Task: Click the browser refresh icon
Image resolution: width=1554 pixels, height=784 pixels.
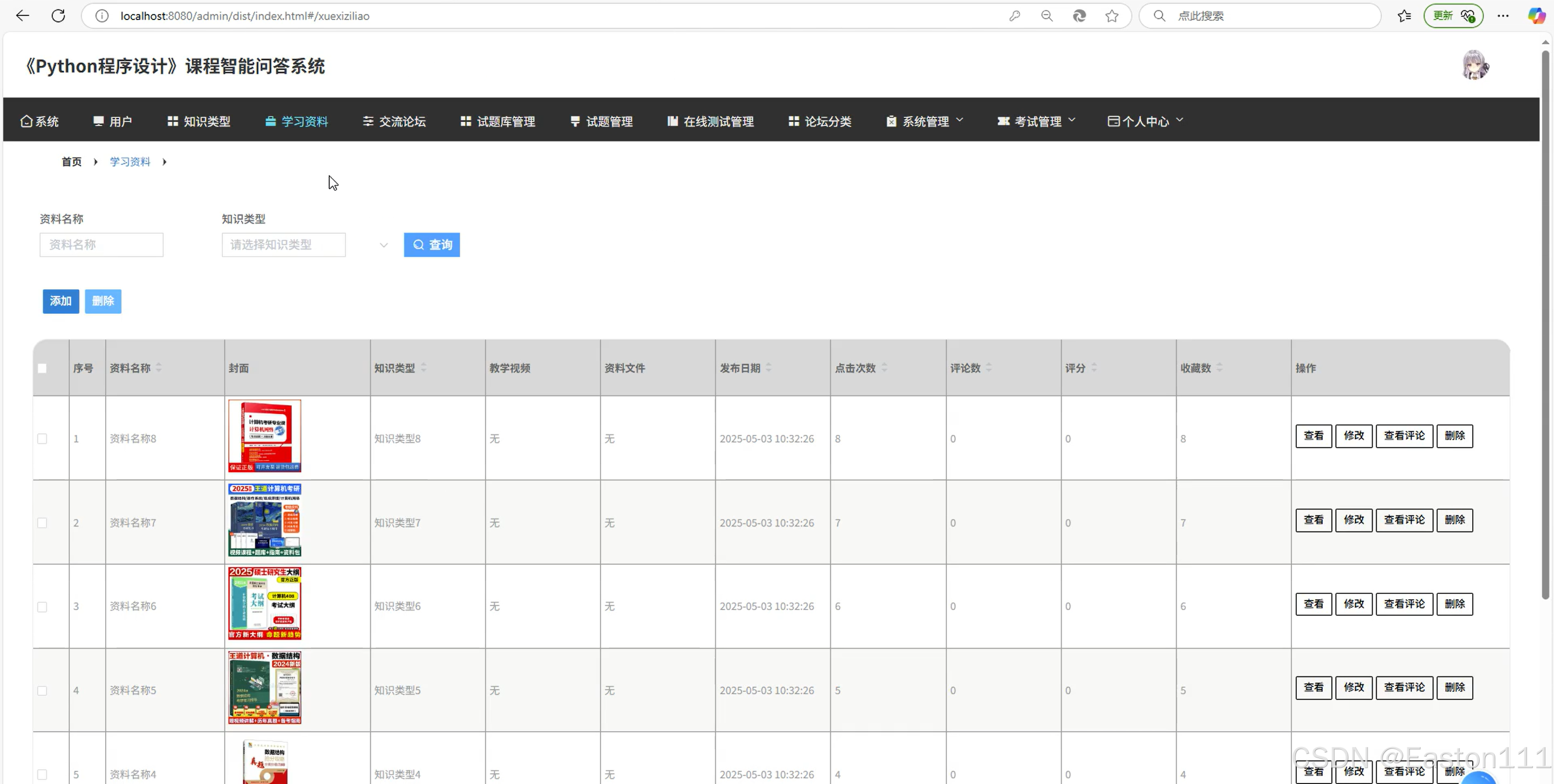Action: click(x=58, y=15)
